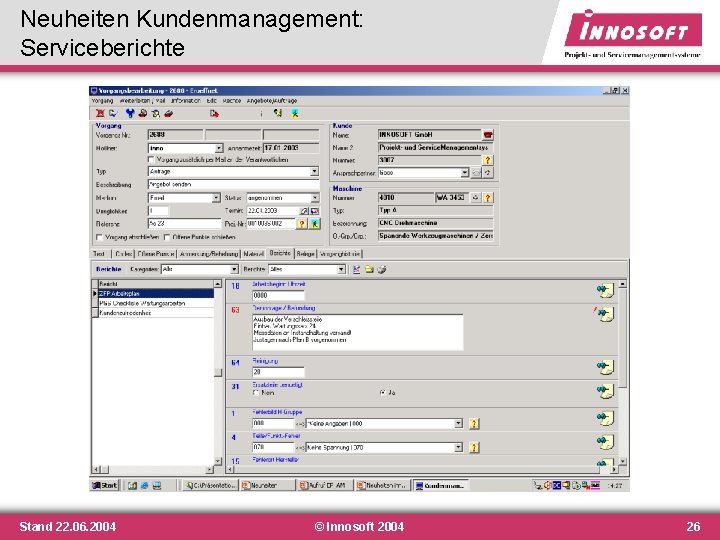Tick the Vorgang abschließen checkbox
This screenshot has width=720, height=540.
tap(99, 237)
